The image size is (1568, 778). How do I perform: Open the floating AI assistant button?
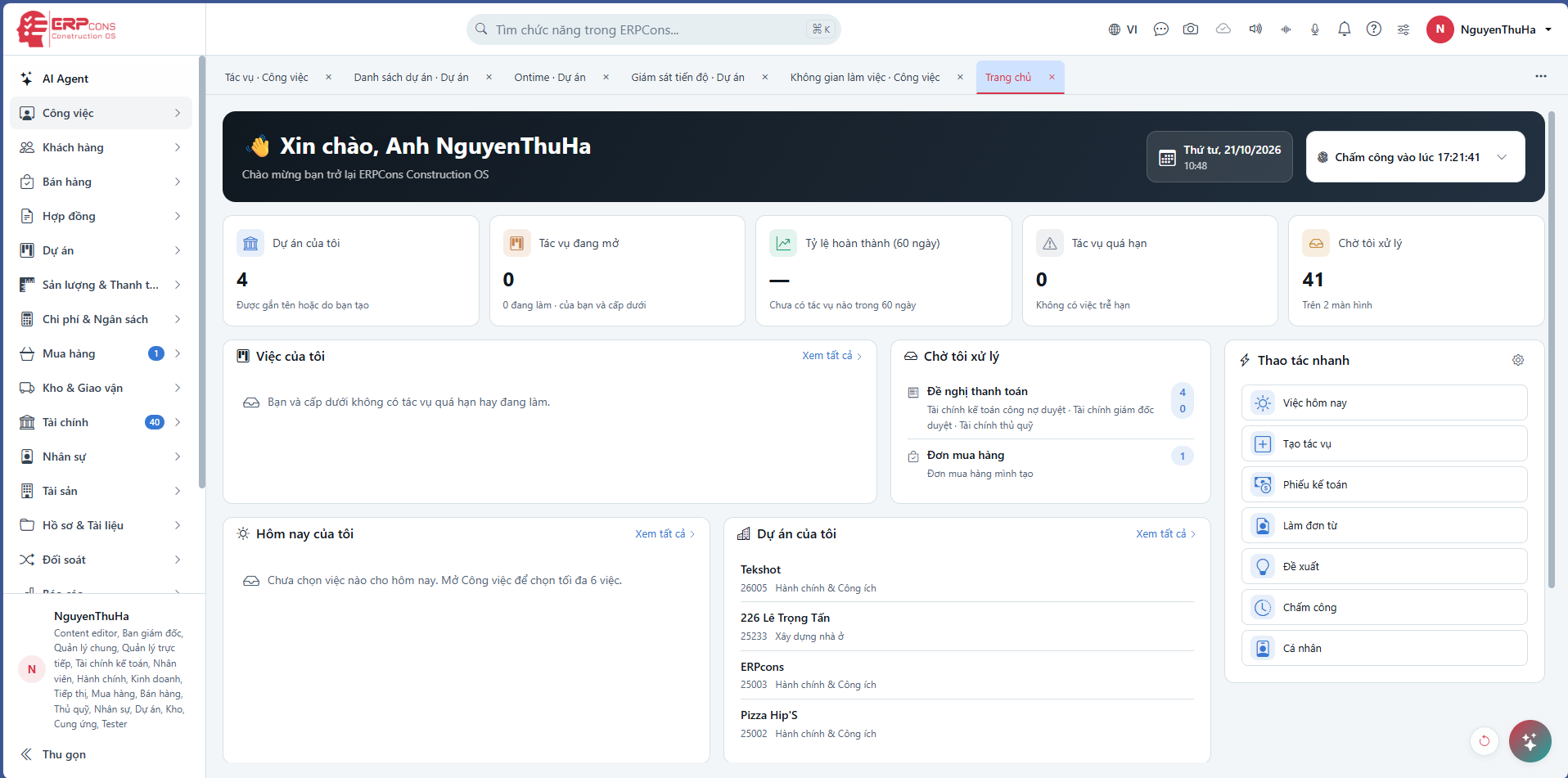1530,741
